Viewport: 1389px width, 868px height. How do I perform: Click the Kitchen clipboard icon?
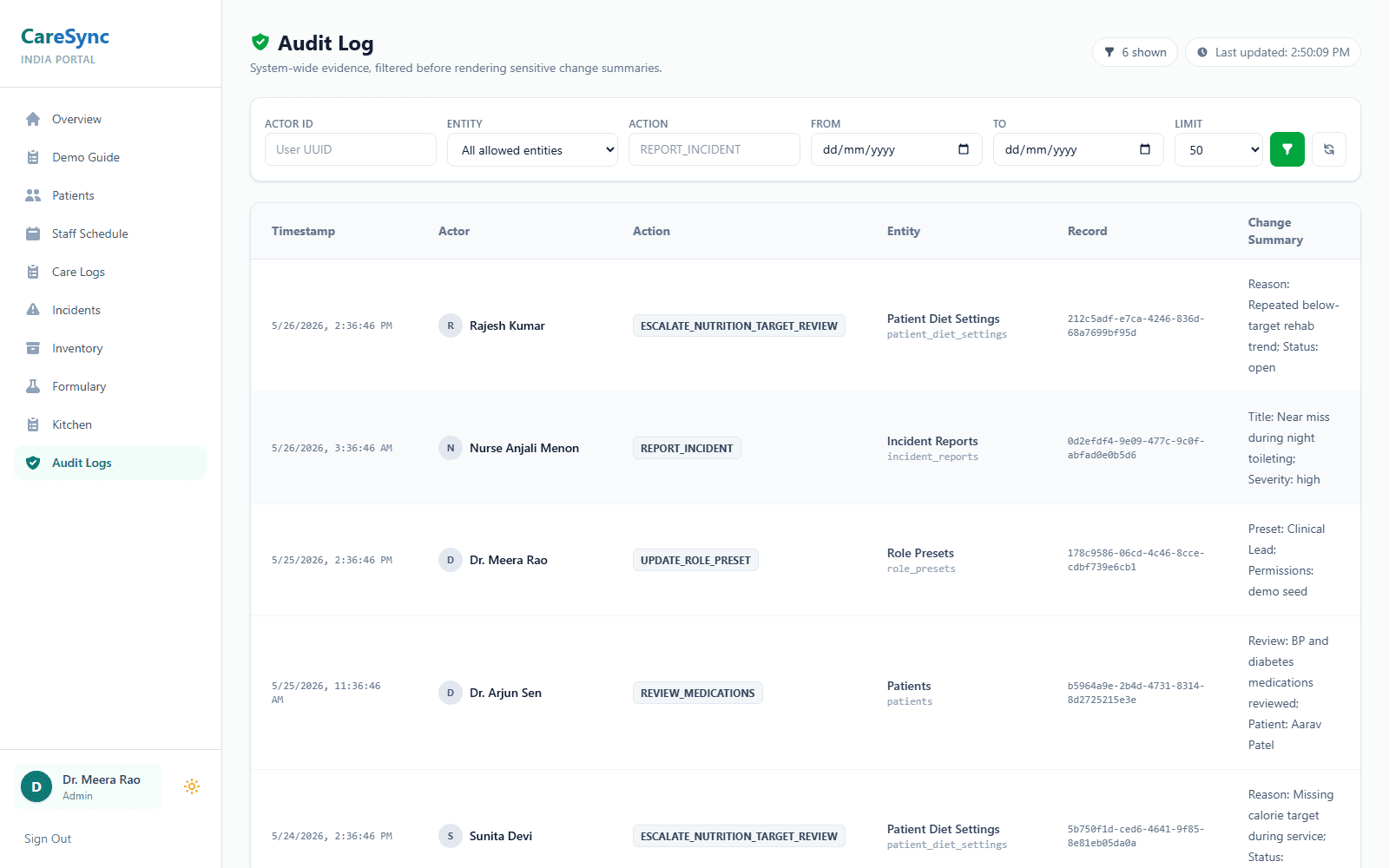(33, 424)
